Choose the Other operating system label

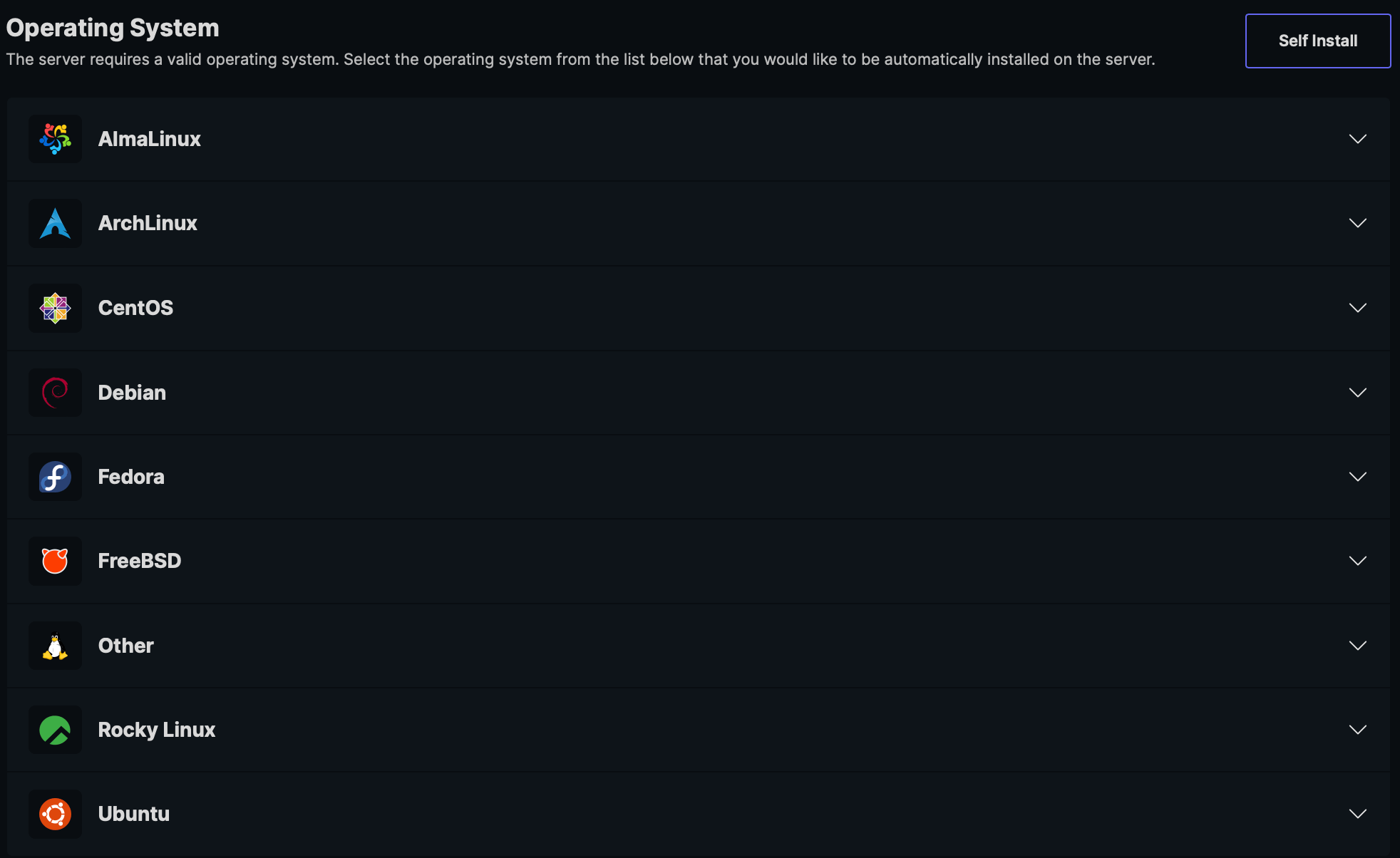click(x=126, y=646)
